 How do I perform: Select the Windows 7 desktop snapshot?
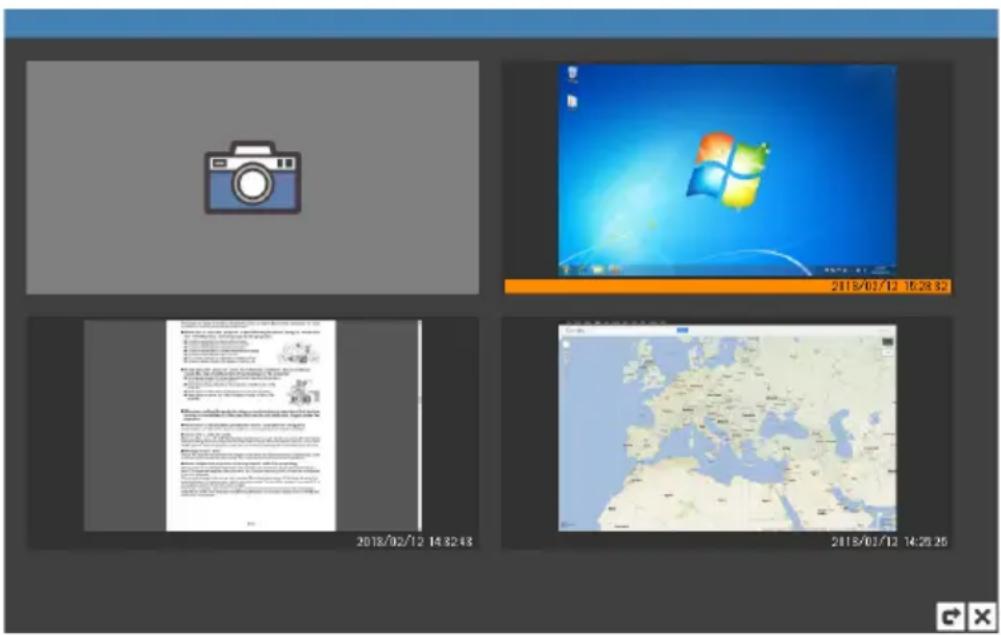point(727,170)
